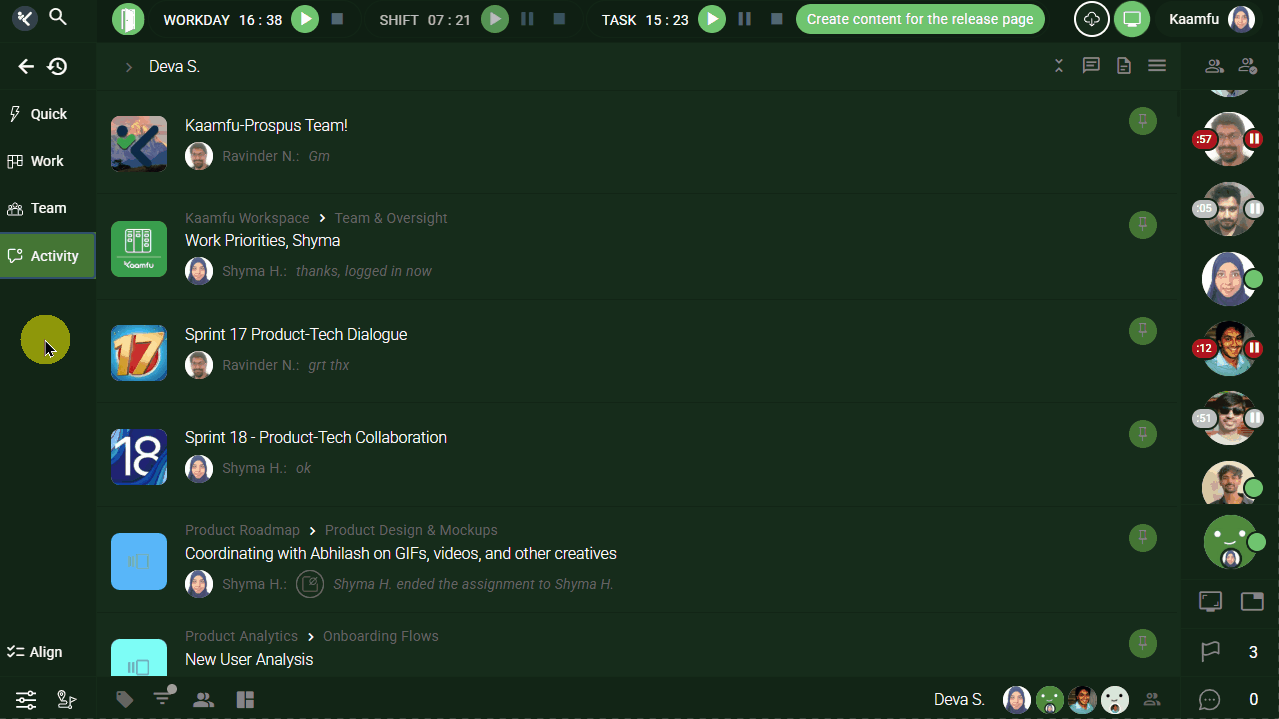Toggle pin on Sprint 18 Product-Tech Collaboration
The width and height of the screenshot is (1279, 719).
coord(1142,434)
